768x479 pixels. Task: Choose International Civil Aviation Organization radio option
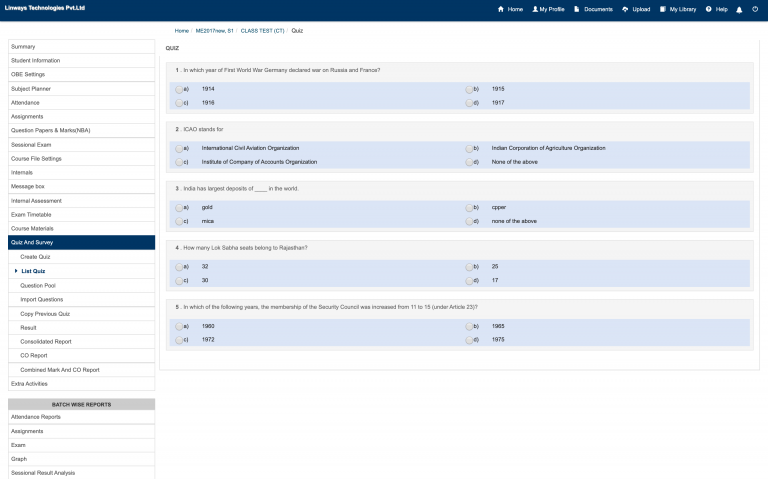point(178,148)
